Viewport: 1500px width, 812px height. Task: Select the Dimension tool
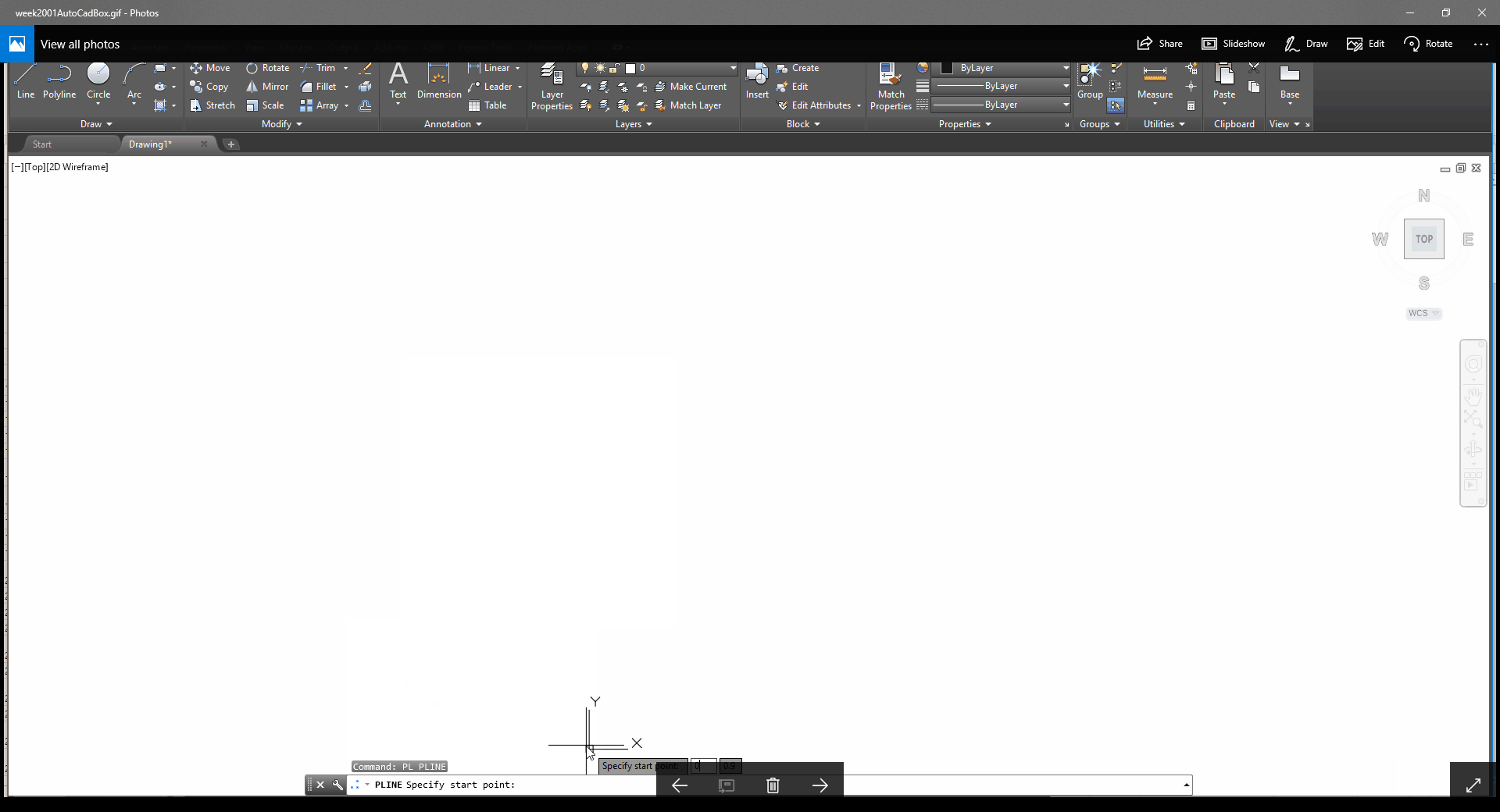point(439,82)
